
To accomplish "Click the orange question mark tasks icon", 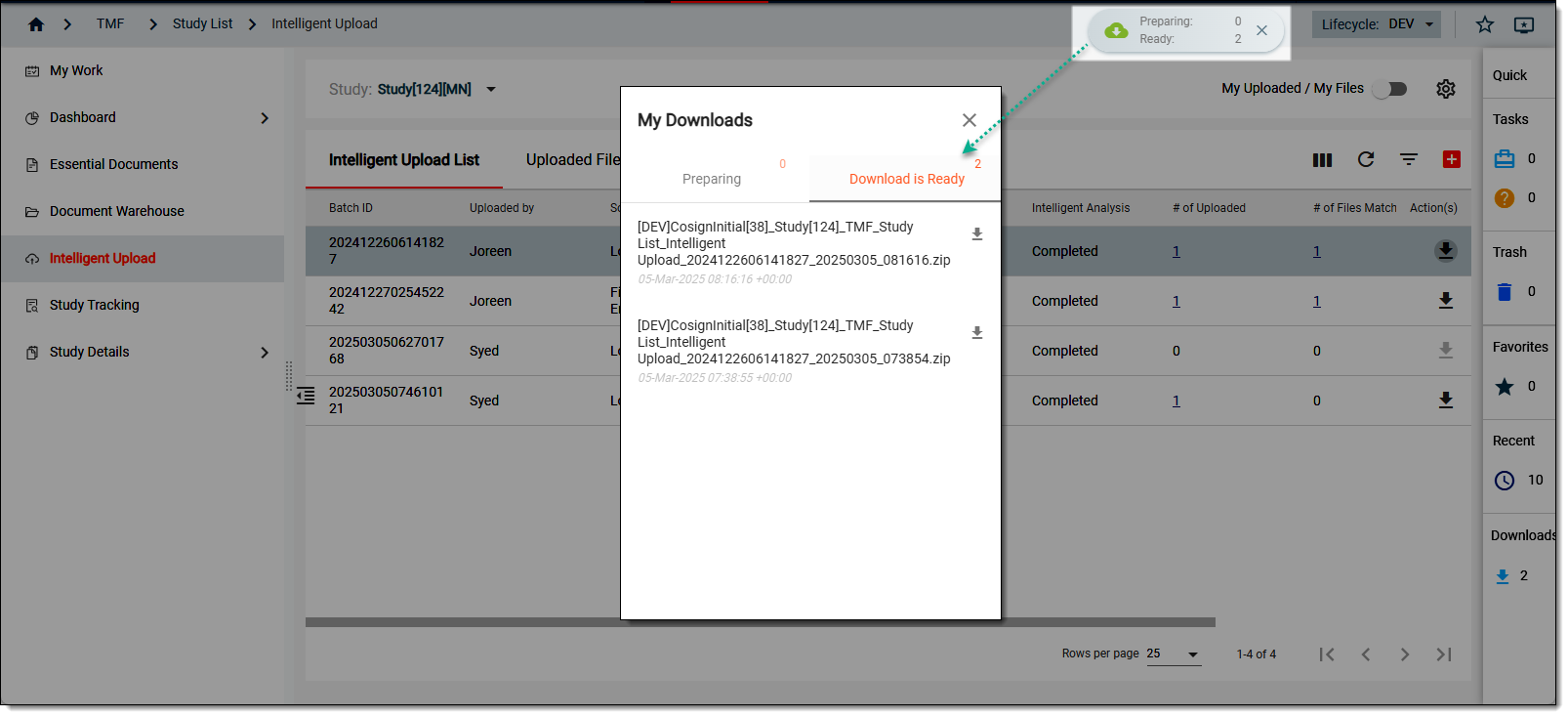I will pos(1505,198).
